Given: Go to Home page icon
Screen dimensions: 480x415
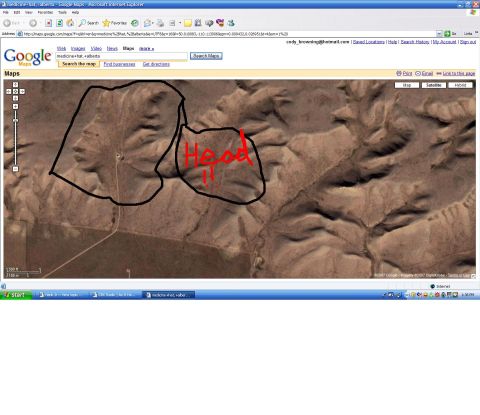Looking at the screenshot, I should point(70,23).
